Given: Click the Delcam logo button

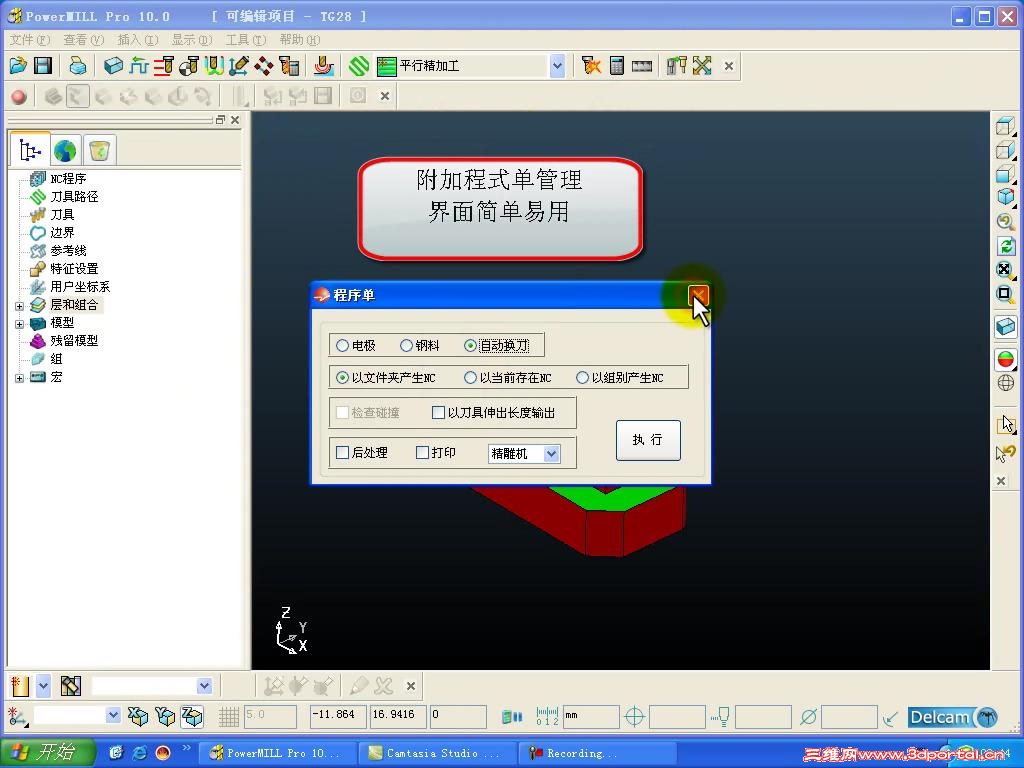Looking at the screenshot, I should coord(953,718).
